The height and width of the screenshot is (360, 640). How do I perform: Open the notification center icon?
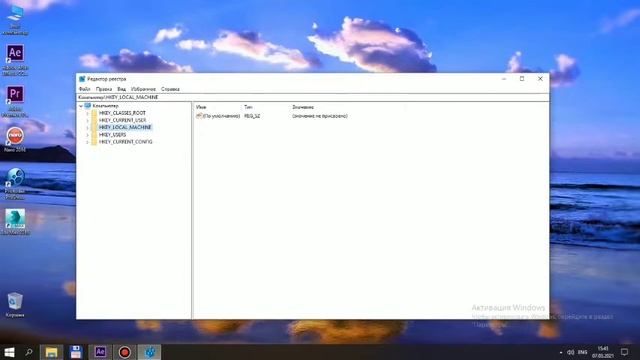point(624,352)
